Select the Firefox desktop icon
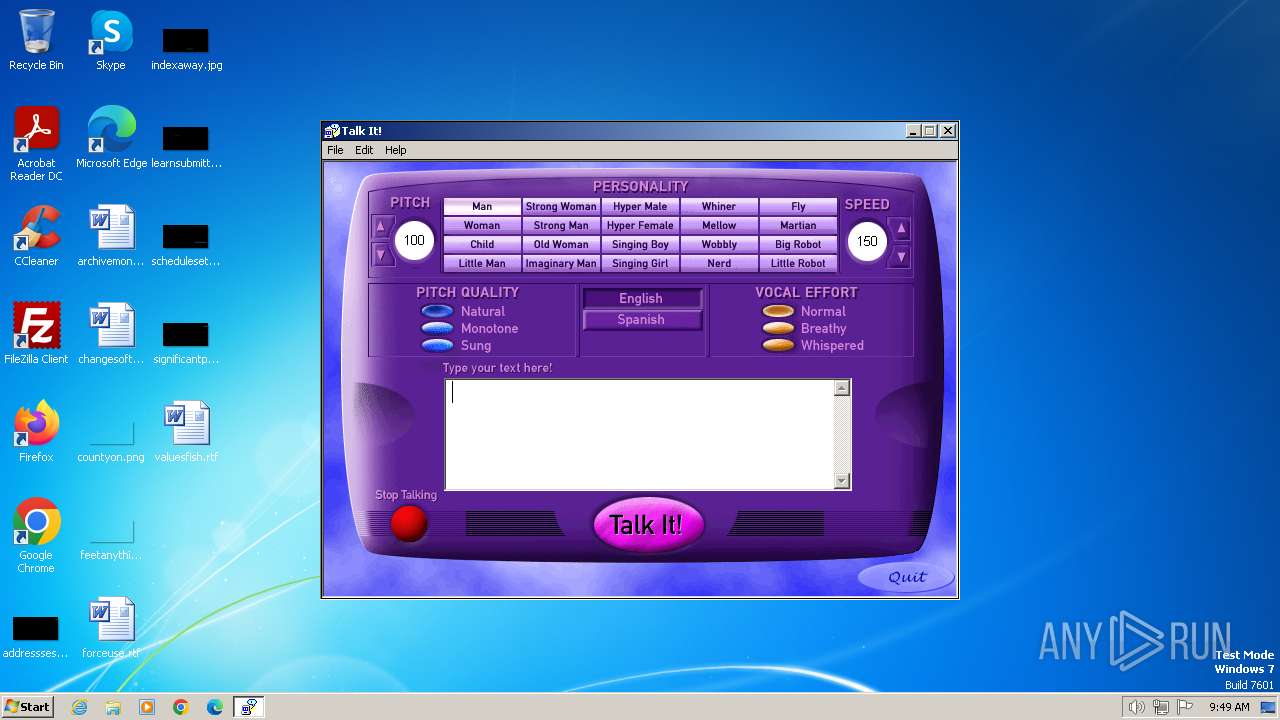Viewport: 1280px width, 720px height. 36,432
